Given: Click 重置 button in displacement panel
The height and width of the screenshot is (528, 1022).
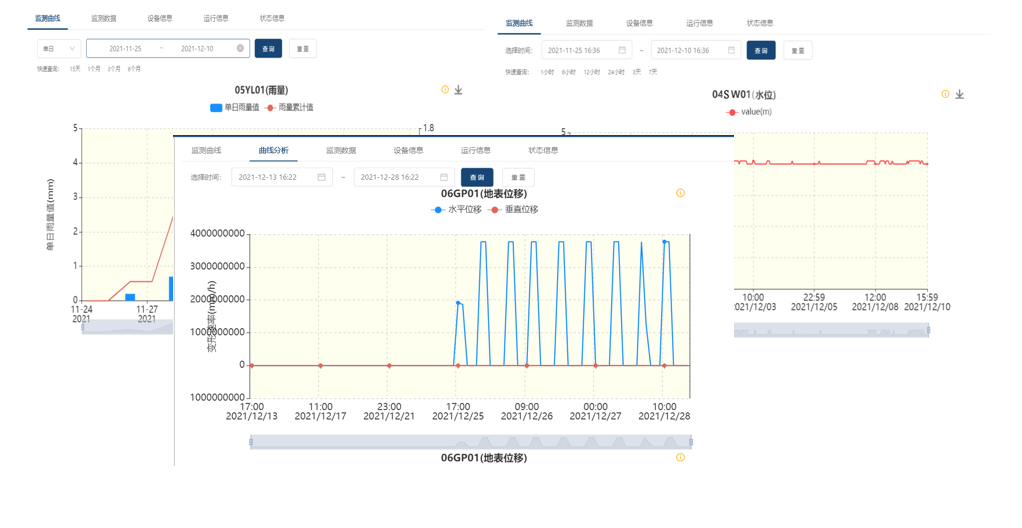Looking at the screenshot, I should 518,177.
